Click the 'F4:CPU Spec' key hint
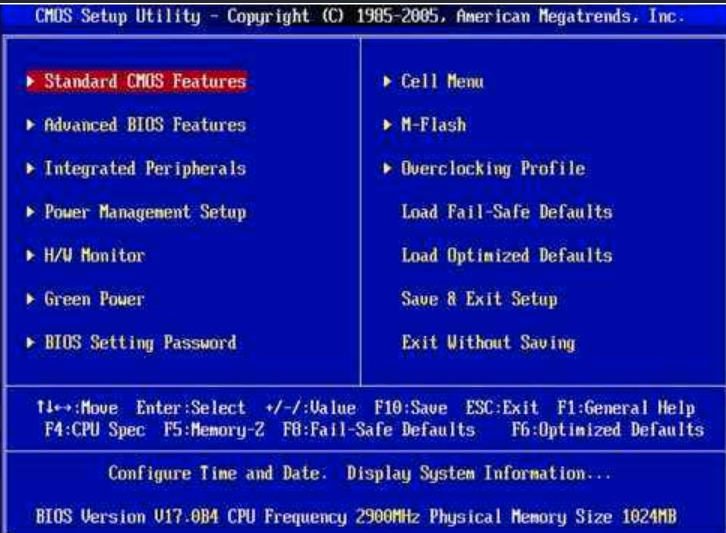Screen dimensions: 726x533 (x=95, y=430)
